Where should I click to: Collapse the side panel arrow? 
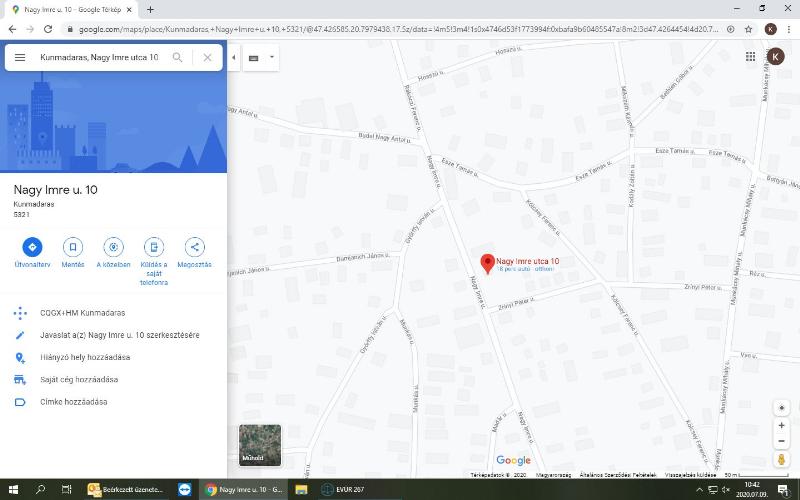[233, 57]
